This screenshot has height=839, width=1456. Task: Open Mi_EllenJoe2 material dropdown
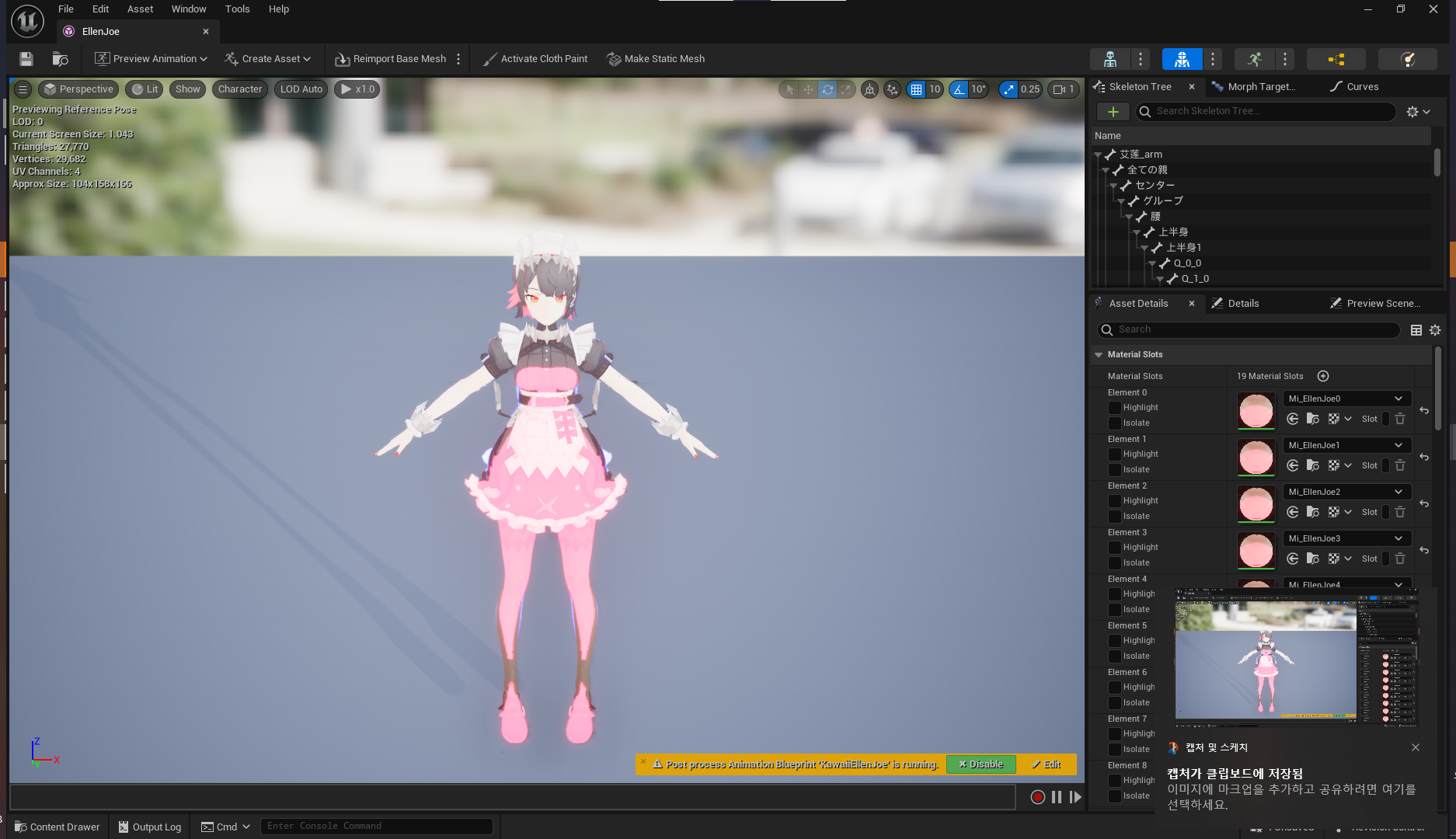(x=1346, y=492)
